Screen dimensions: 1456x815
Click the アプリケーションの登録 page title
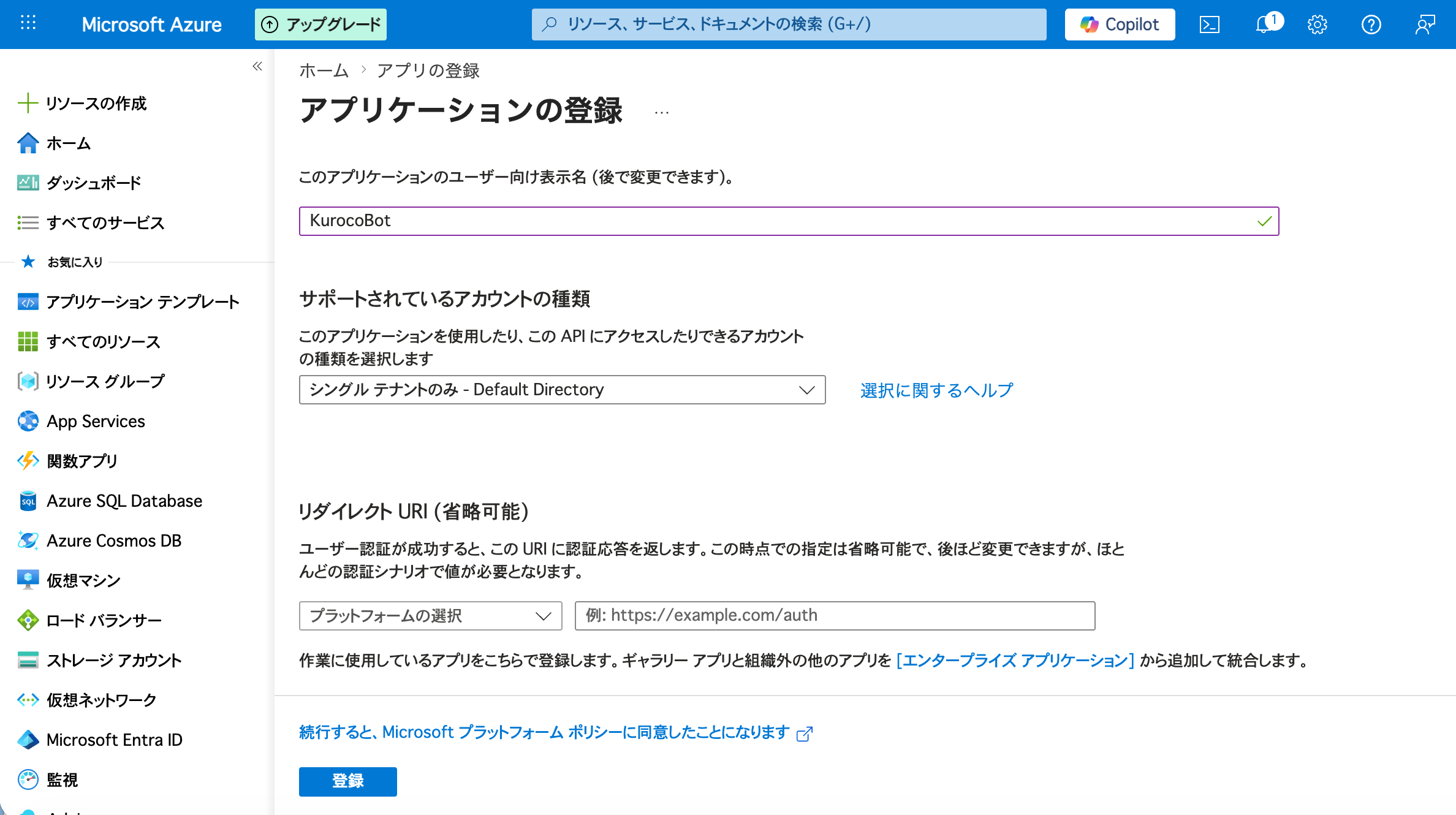[461, 111]
